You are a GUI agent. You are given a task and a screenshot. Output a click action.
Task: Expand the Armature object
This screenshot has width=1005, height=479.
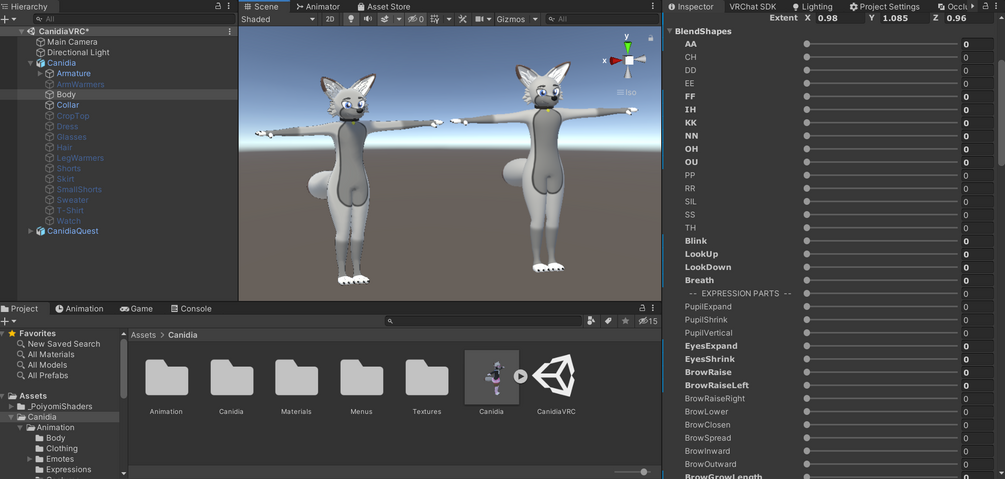pyautogui.click(x=40, y=74)
